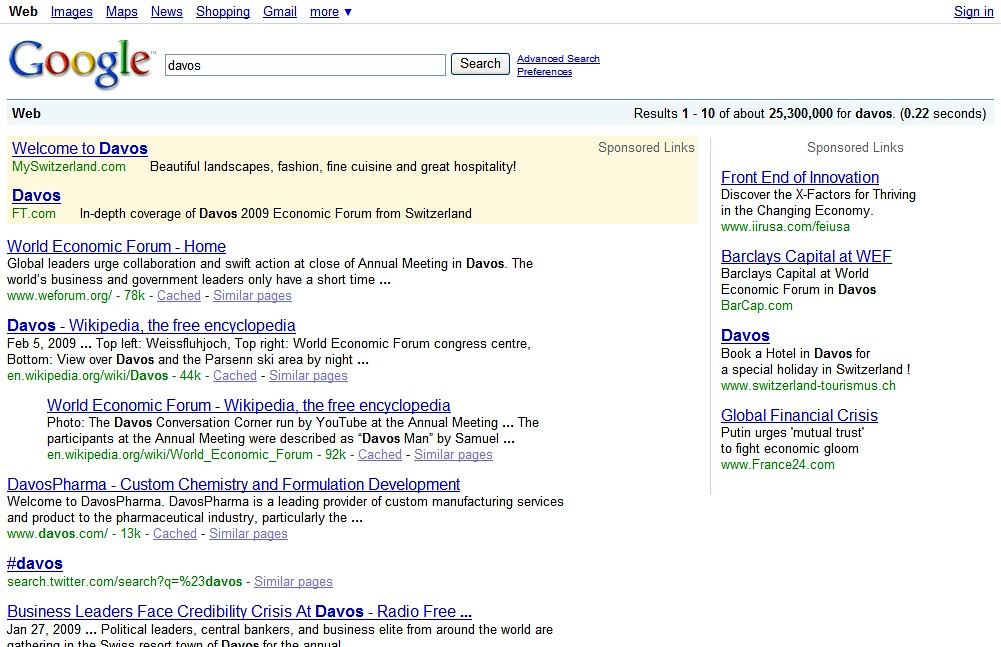Click the 'search.twitter.com/search?q=%23davos' URL text
The width and height of the screenshot is (1001, 647).
124,582
